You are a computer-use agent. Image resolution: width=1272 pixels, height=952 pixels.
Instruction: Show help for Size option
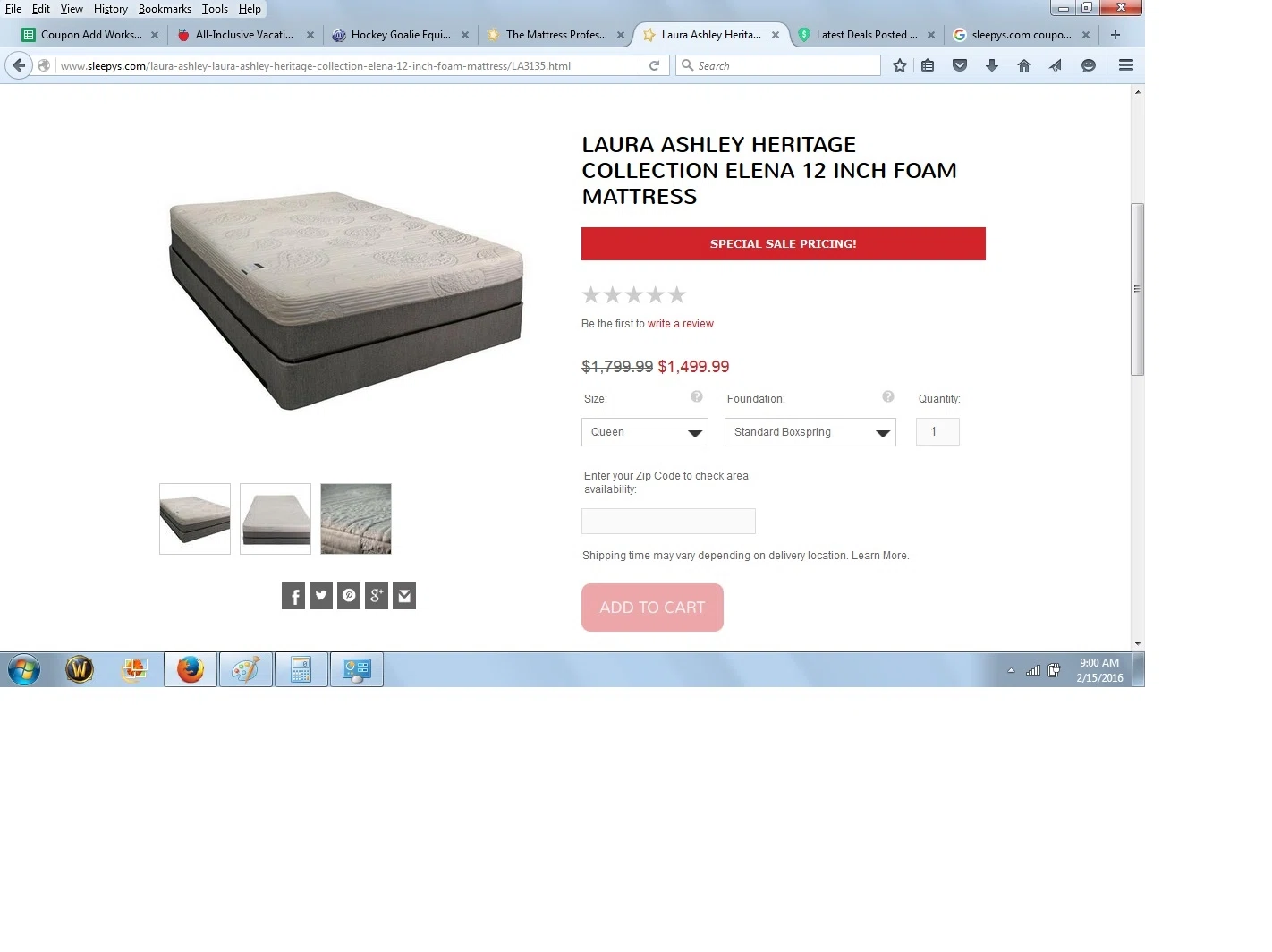pos(697,396)
